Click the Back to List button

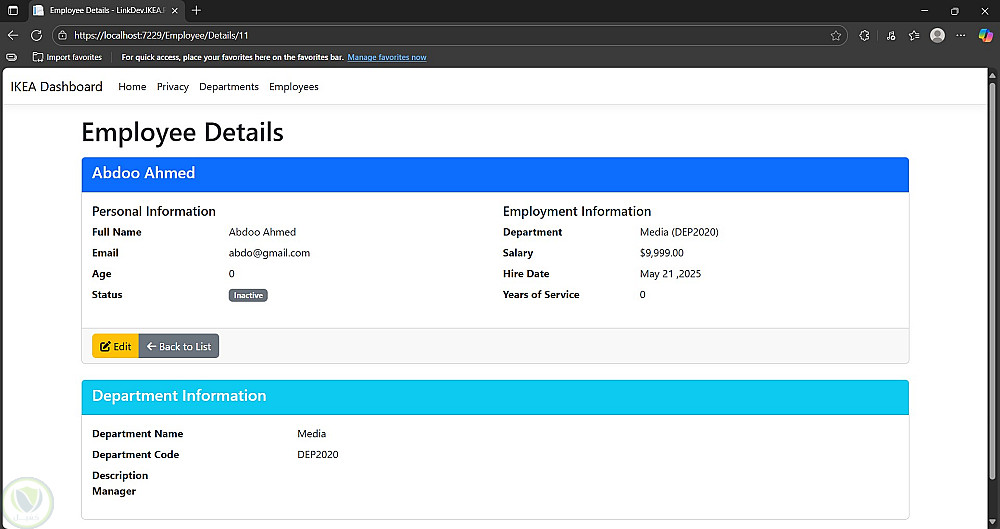(x=179, y=346)
